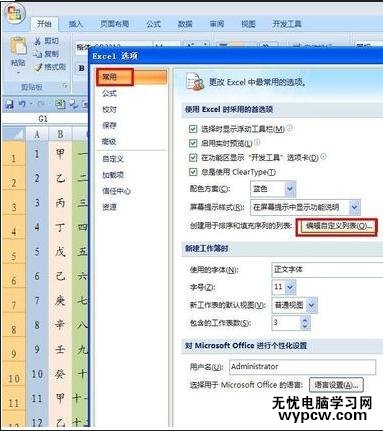383x431 pixels.
Task: Click the 包含的工作表数 number field
Action: (286, 322)
